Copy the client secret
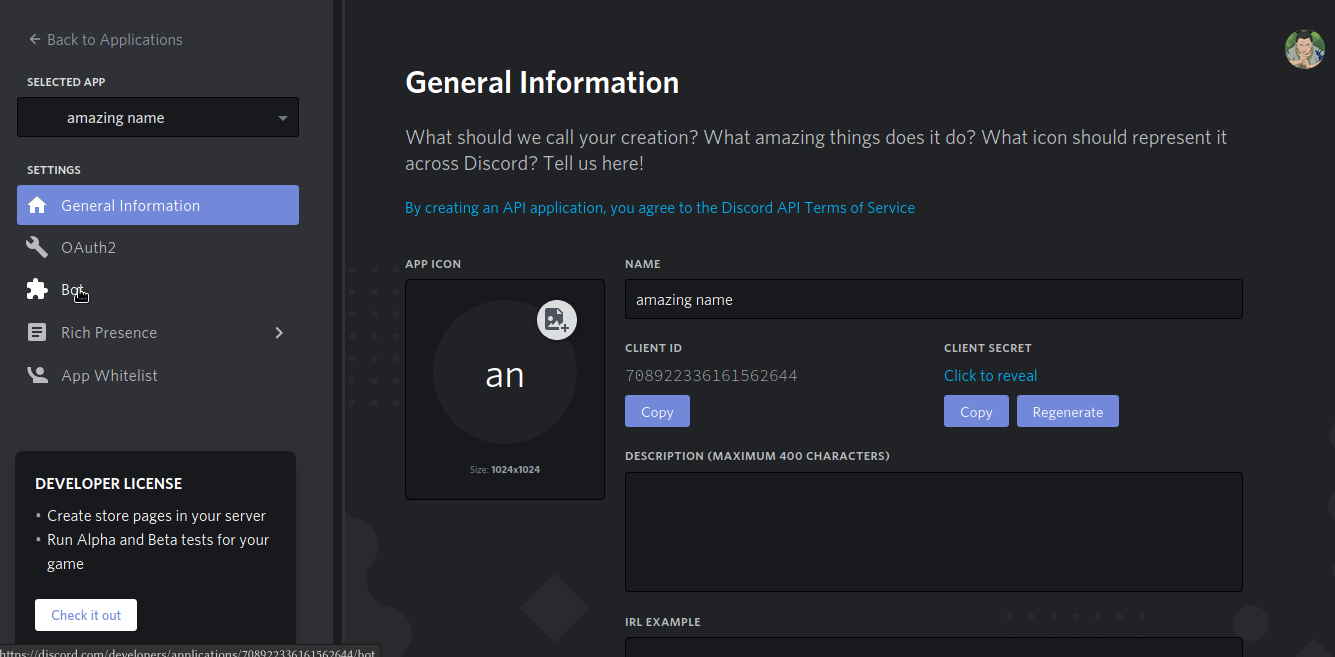This screenshot has height=657, width=1335. 976,411
